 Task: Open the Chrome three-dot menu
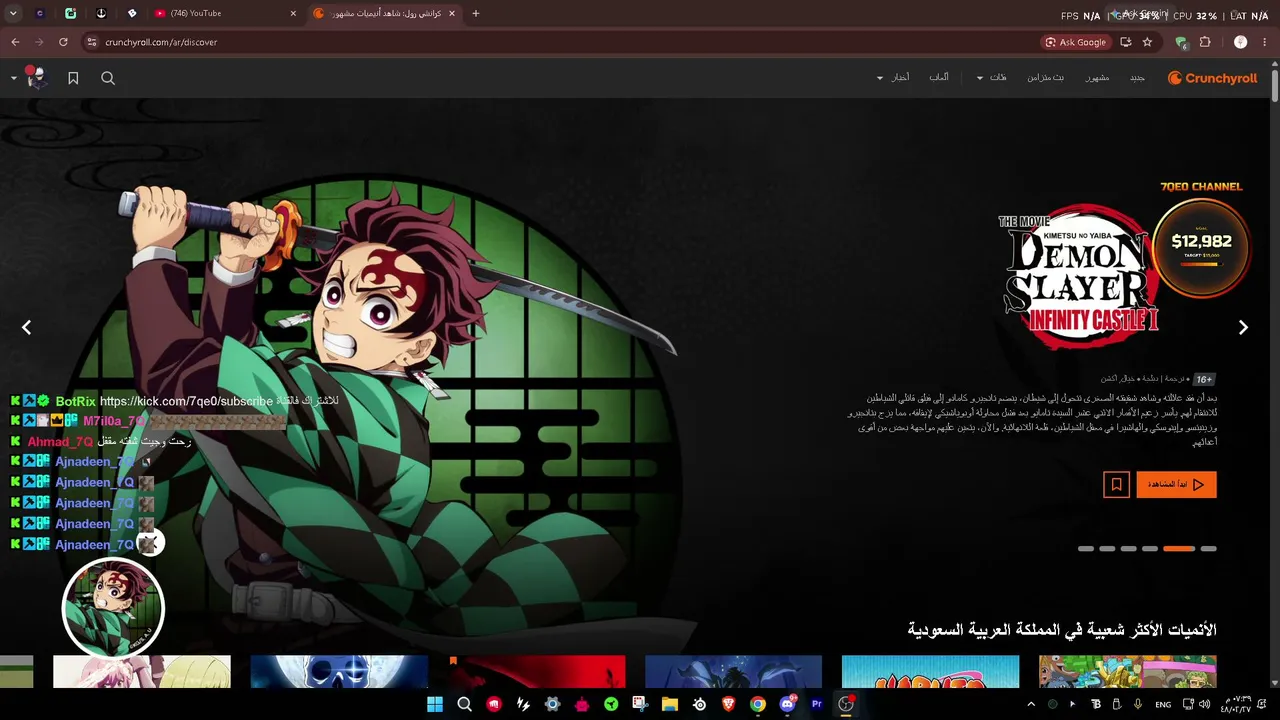click(1265, 42)
